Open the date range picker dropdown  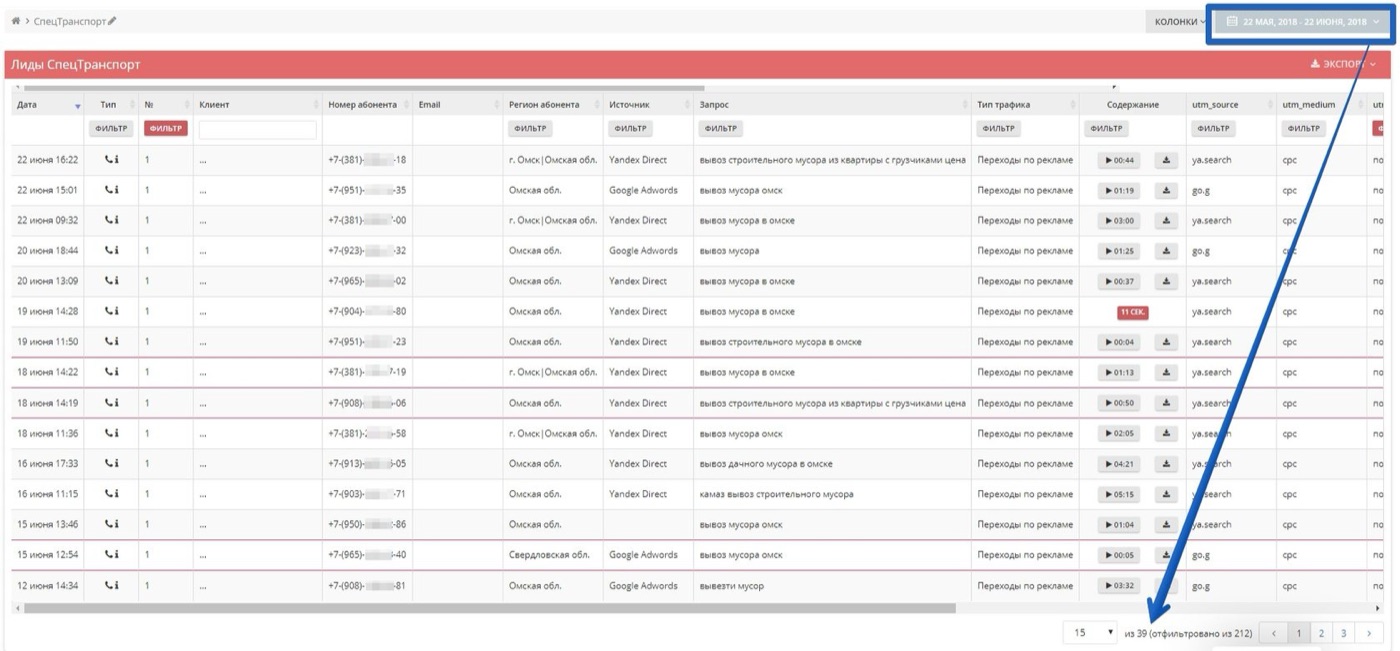pyautogui.click(x=1302, y=21)
